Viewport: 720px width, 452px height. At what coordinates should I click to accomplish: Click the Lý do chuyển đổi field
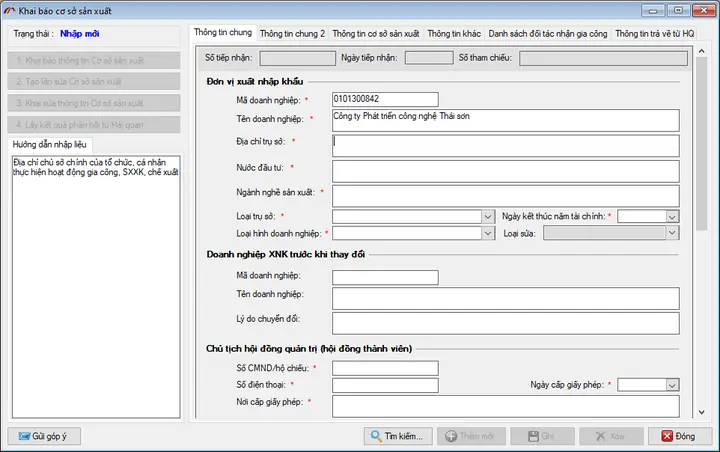506,323
